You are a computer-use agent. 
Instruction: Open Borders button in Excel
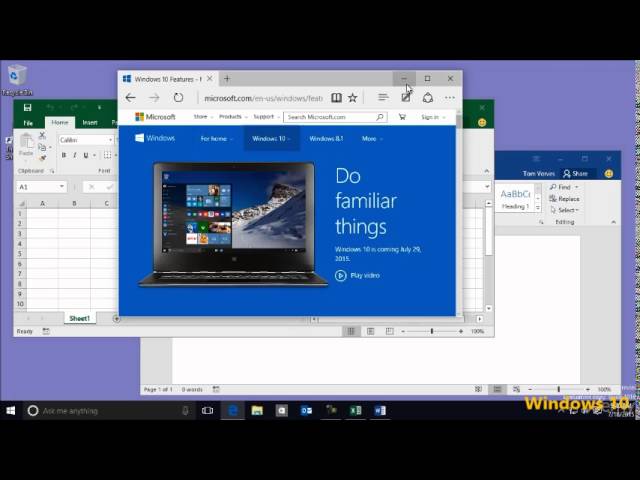click(107, 155)
